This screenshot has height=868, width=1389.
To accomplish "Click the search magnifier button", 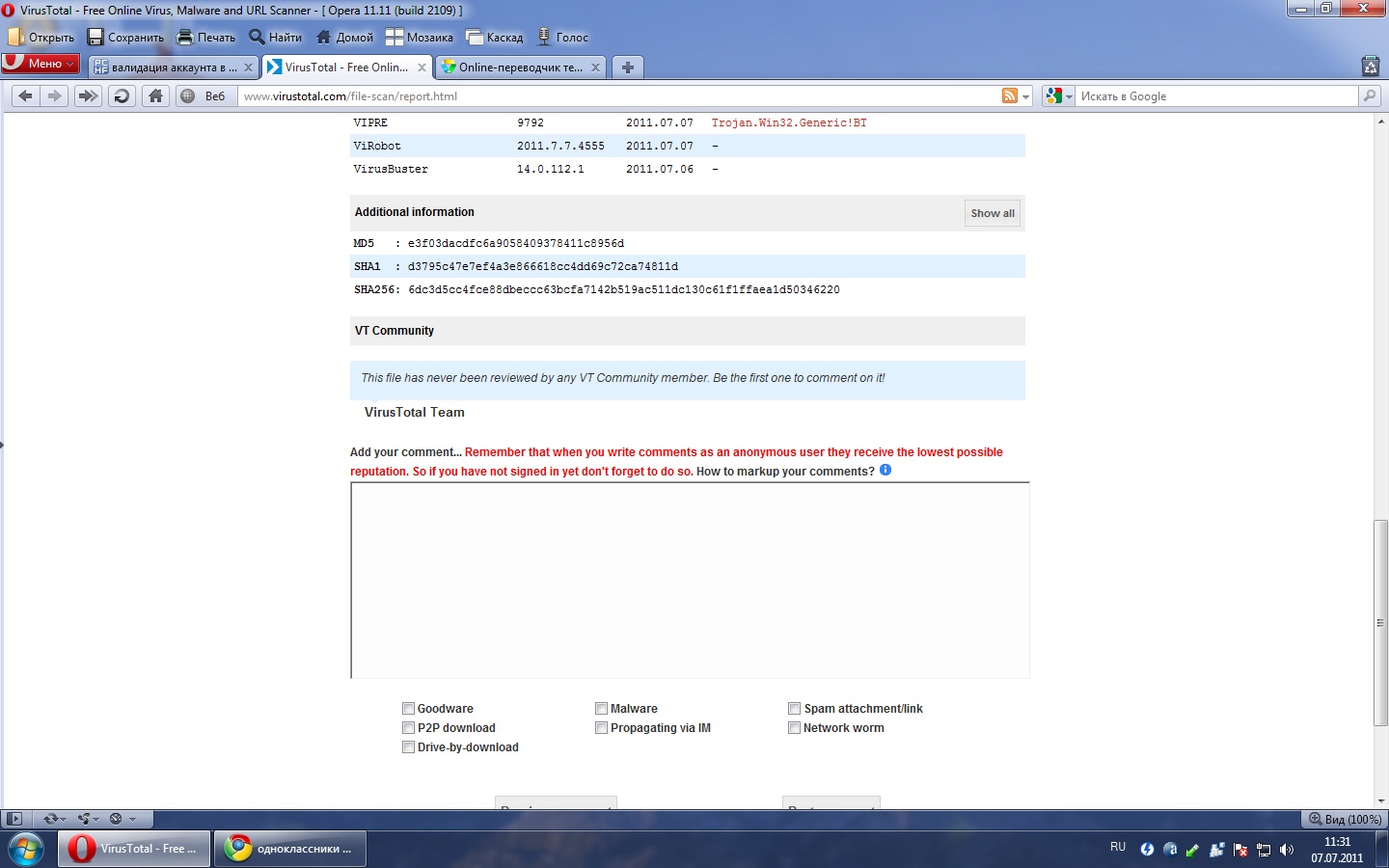I will tap(1370, 95).
